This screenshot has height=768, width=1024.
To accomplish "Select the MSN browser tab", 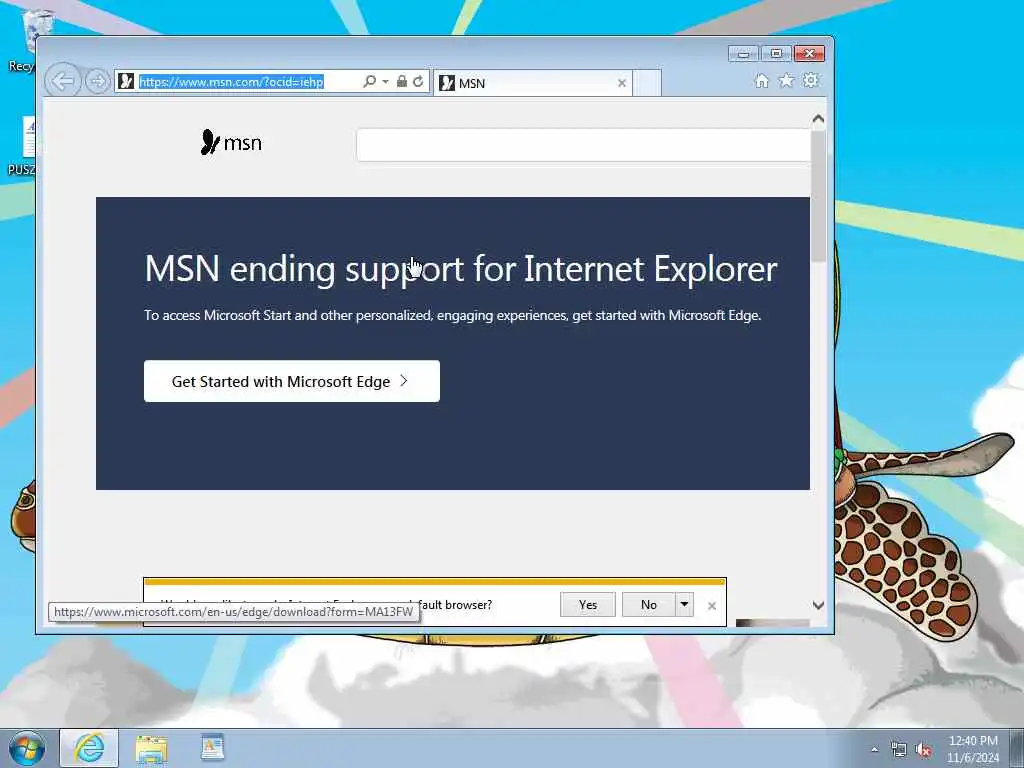I will coord(532,83).
